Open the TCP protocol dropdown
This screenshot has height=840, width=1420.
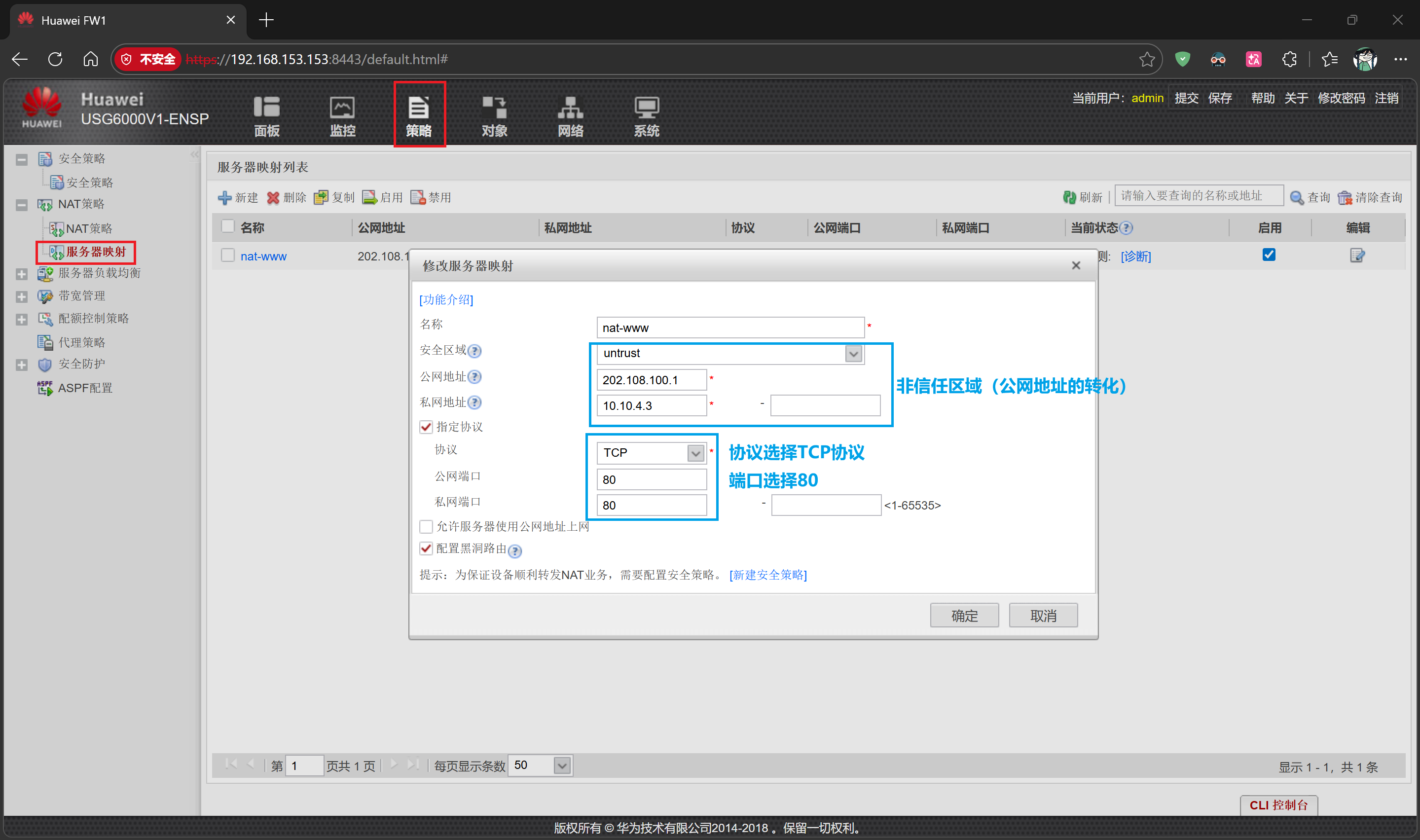695,453
